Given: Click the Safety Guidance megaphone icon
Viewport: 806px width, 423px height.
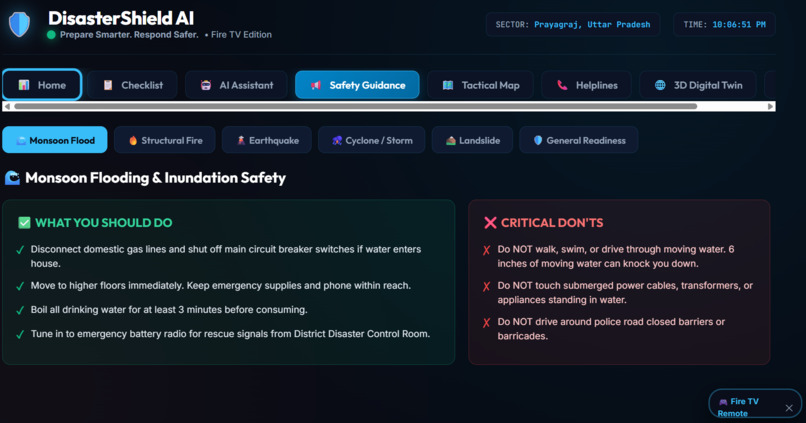Looking at the screenshot, I should 316,85.
